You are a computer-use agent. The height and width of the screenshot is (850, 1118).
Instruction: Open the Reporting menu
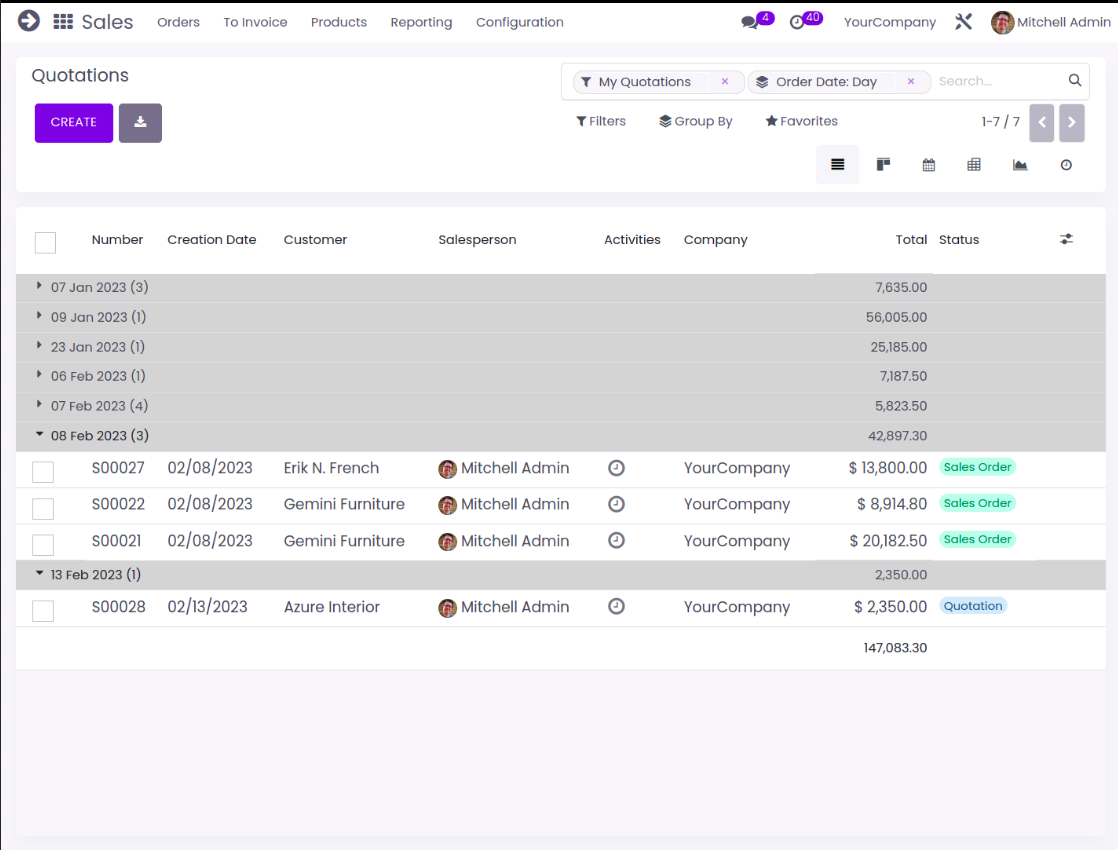pos(421,22)
